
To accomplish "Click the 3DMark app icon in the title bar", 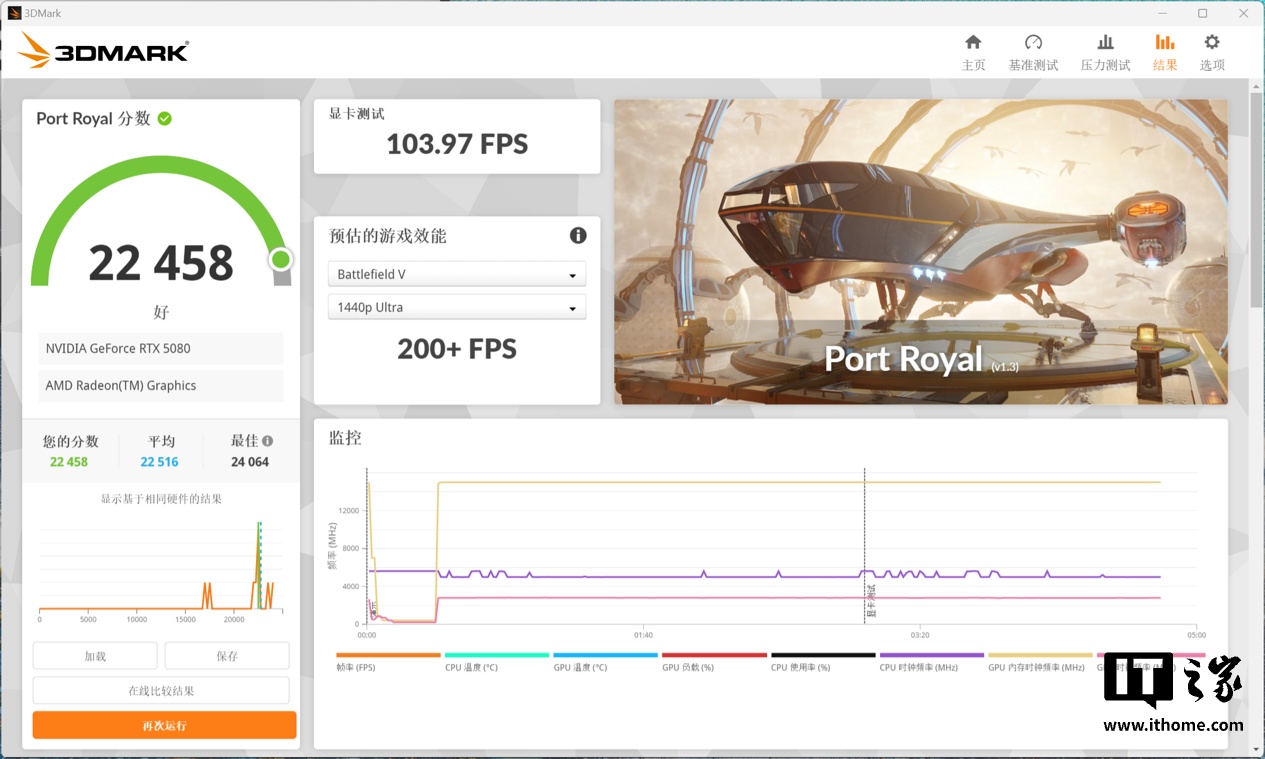I will click(x=13, y=13).
